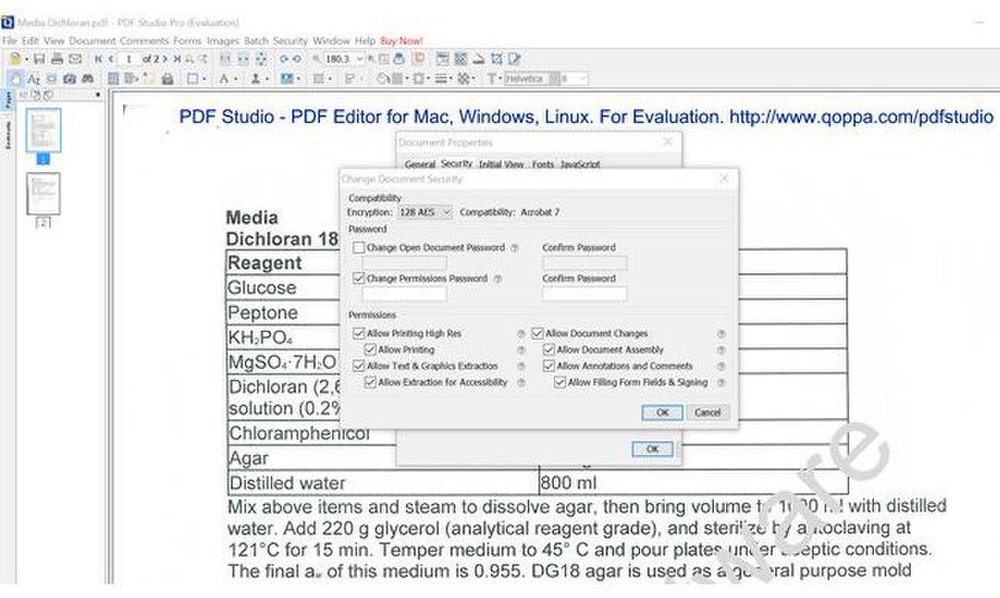Rotate the page counterclockwise
The height and width of the screenshot is (598, 1000).
coord(297,59)
